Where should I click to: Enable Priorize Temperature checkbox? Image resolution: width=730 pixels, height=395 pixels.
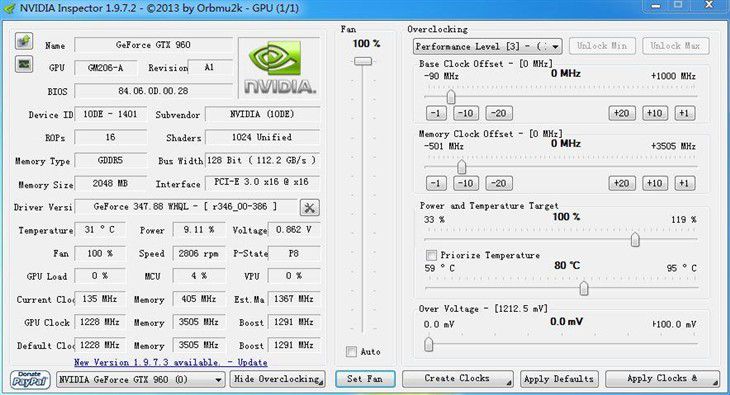431,255
